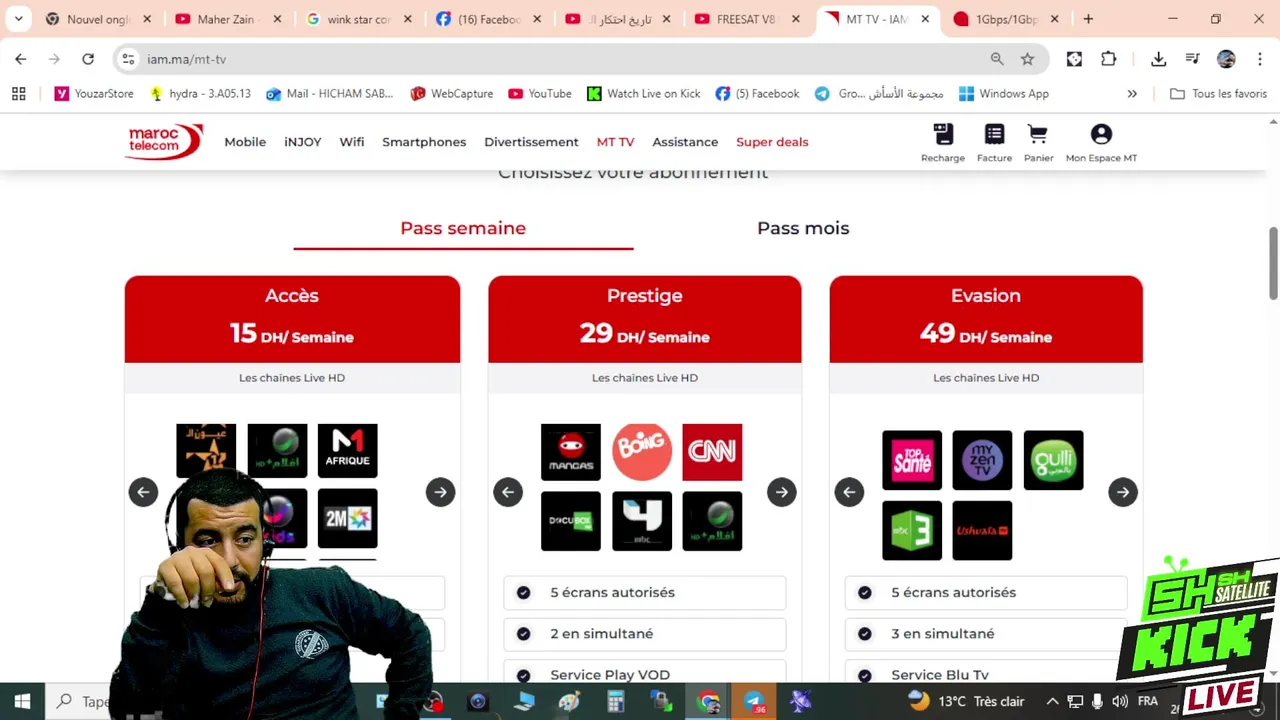
Task: Open Telegram from the taskbar
Action: coord(754,701)
